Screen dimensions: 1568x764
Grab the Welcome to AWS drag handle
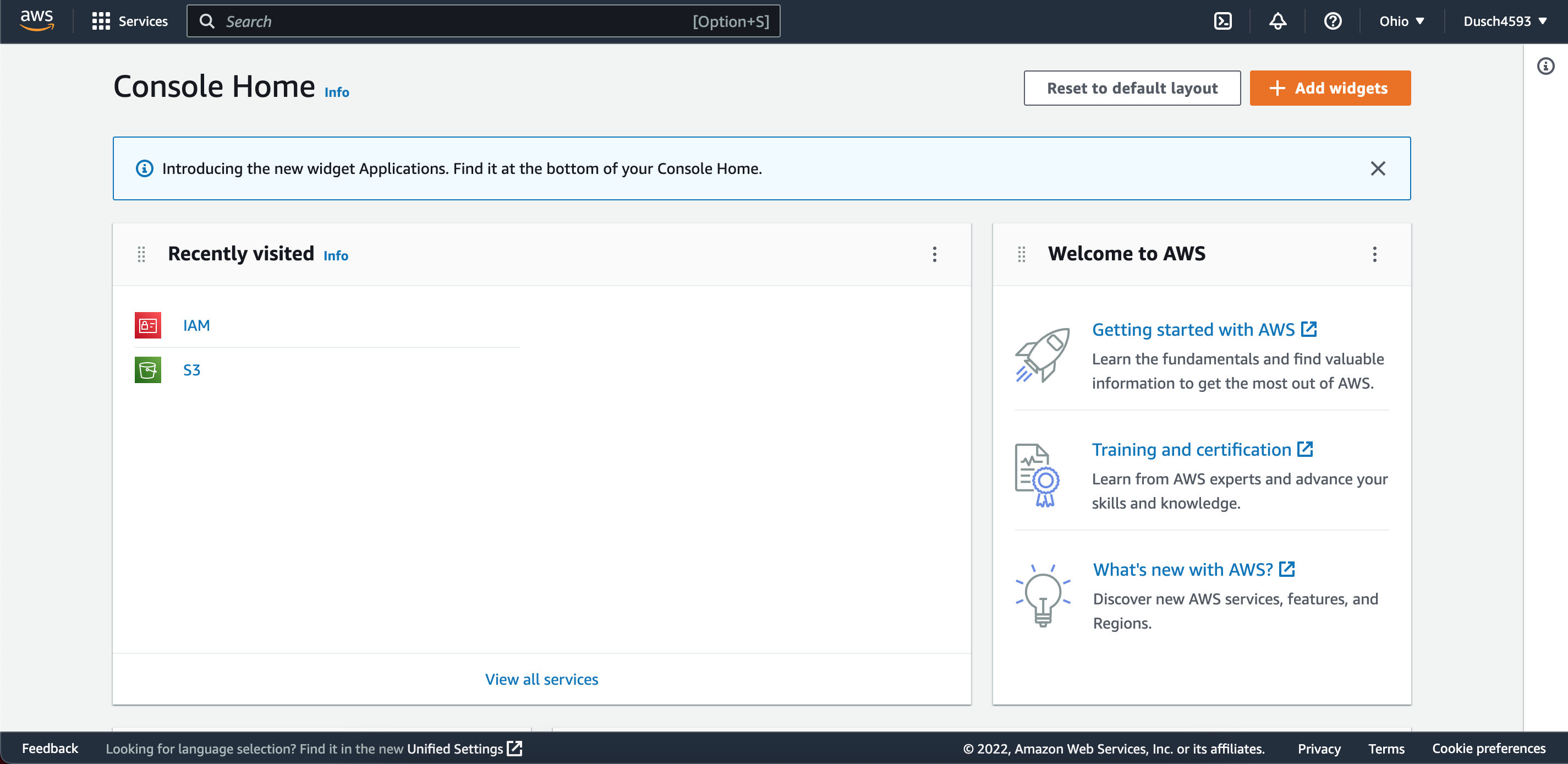point(1021,254)
